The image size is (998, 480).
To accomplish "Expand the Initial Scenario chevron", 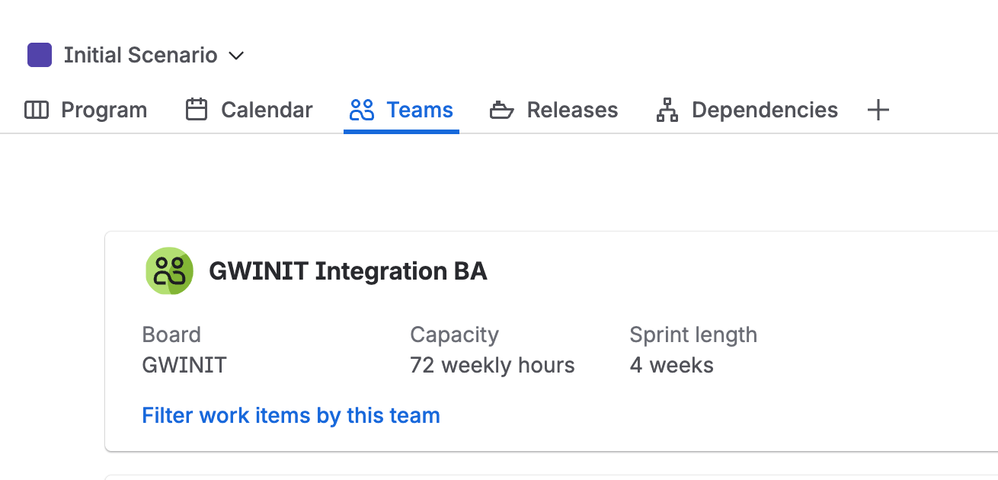I will point(236,56).
